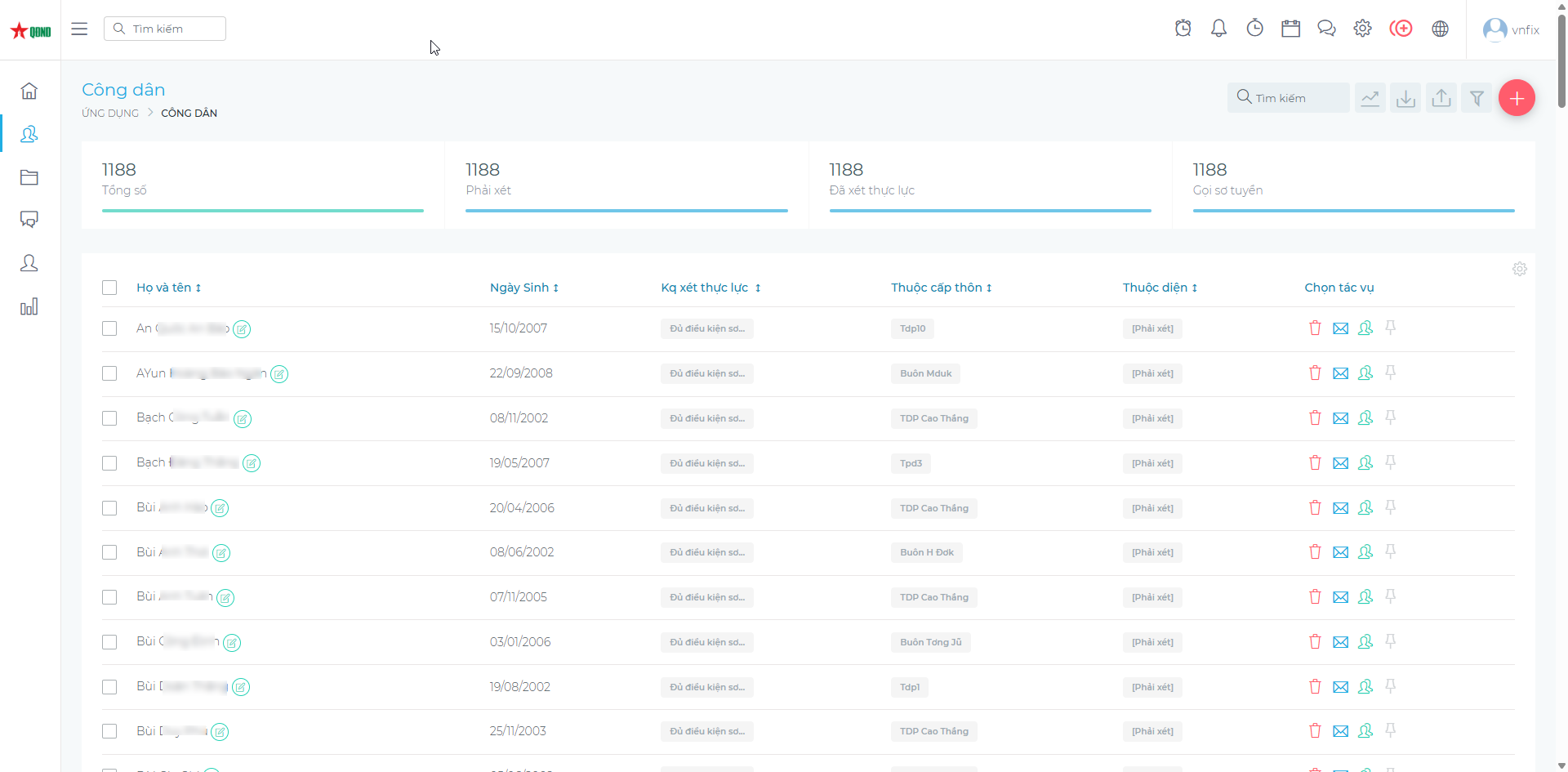Click the QĐND star logo
This screenshot has height=772, width=1568.
click(x=30, y=31)
